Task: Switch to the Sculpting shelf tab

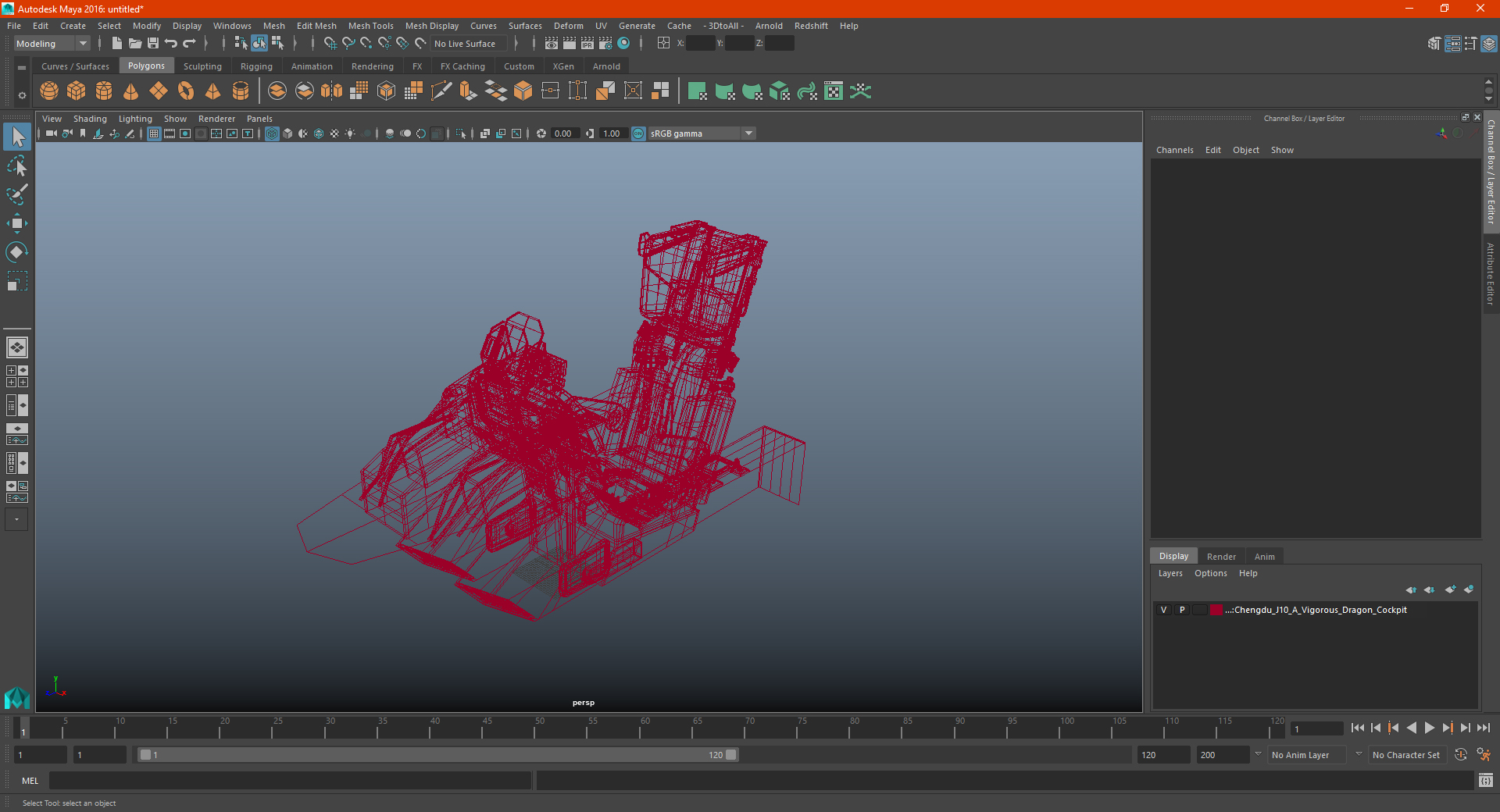Action: coord(202,66)
